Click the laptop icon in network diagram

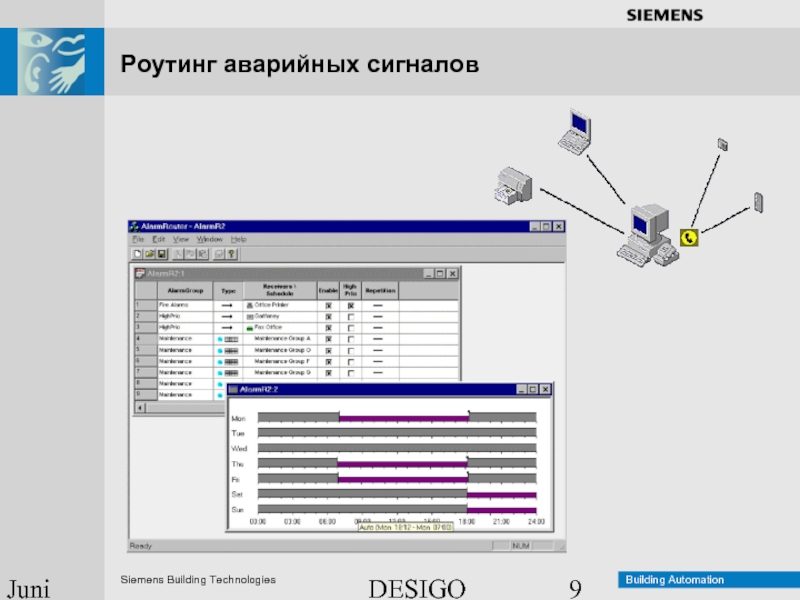pos(575,132)
